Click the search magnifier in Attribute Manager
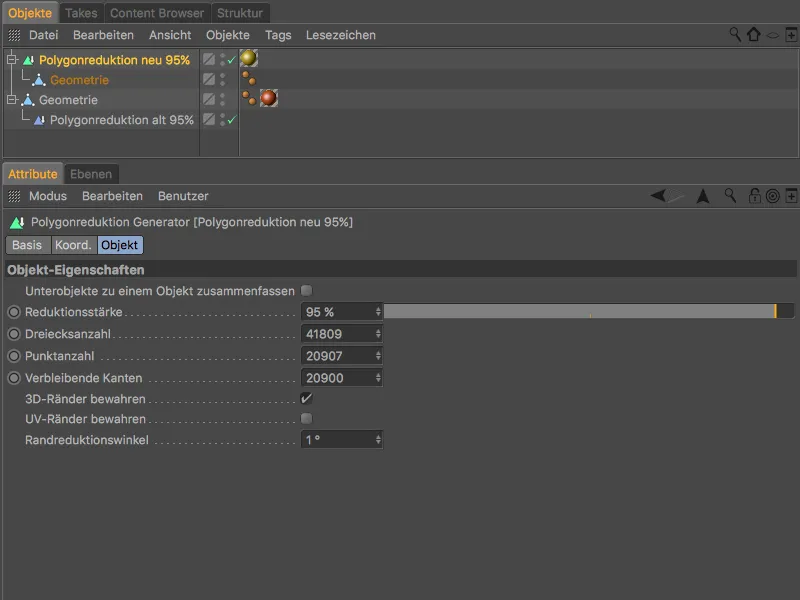The width and height of the screenshot is (800, 600). [x=730, y=195]
